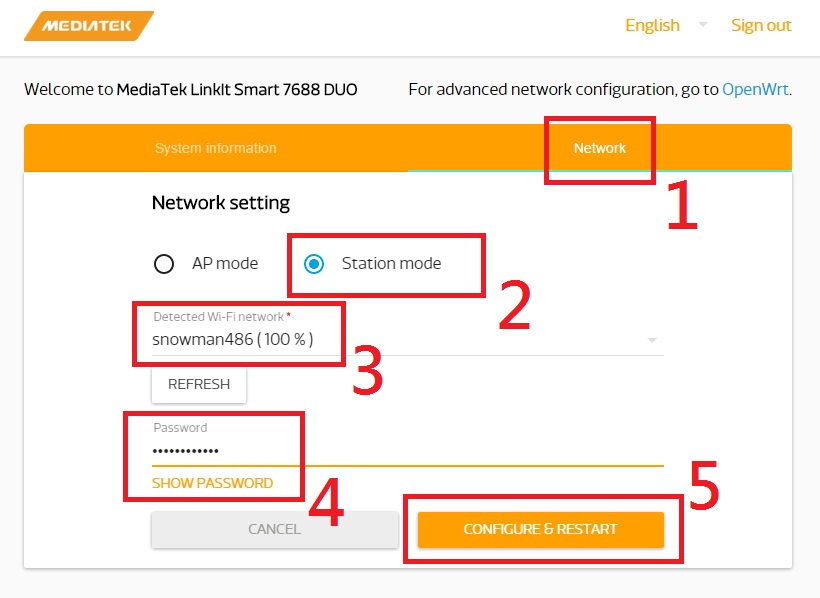Screen dimensions: 820x598
Task: Apply settings with Configure & Restart
Action: (540, 529)
